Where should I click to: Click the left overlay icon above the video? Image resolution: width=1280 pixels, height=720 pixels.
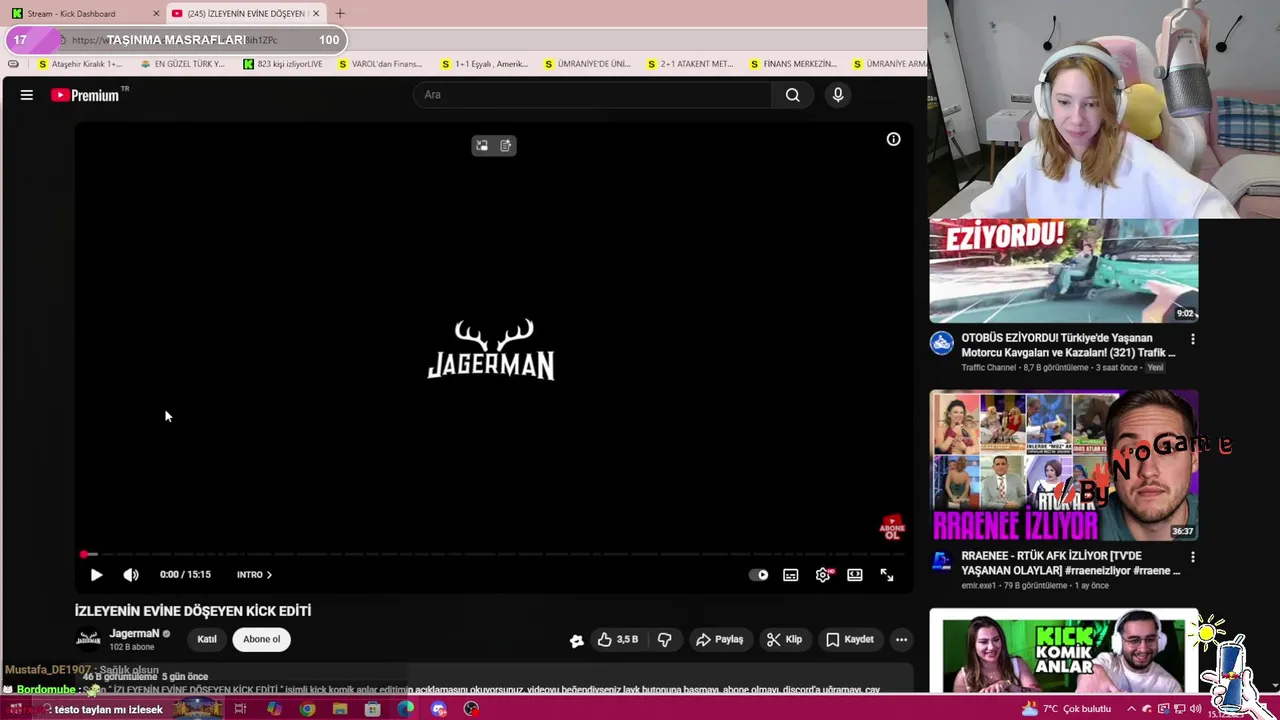point(482,146)
